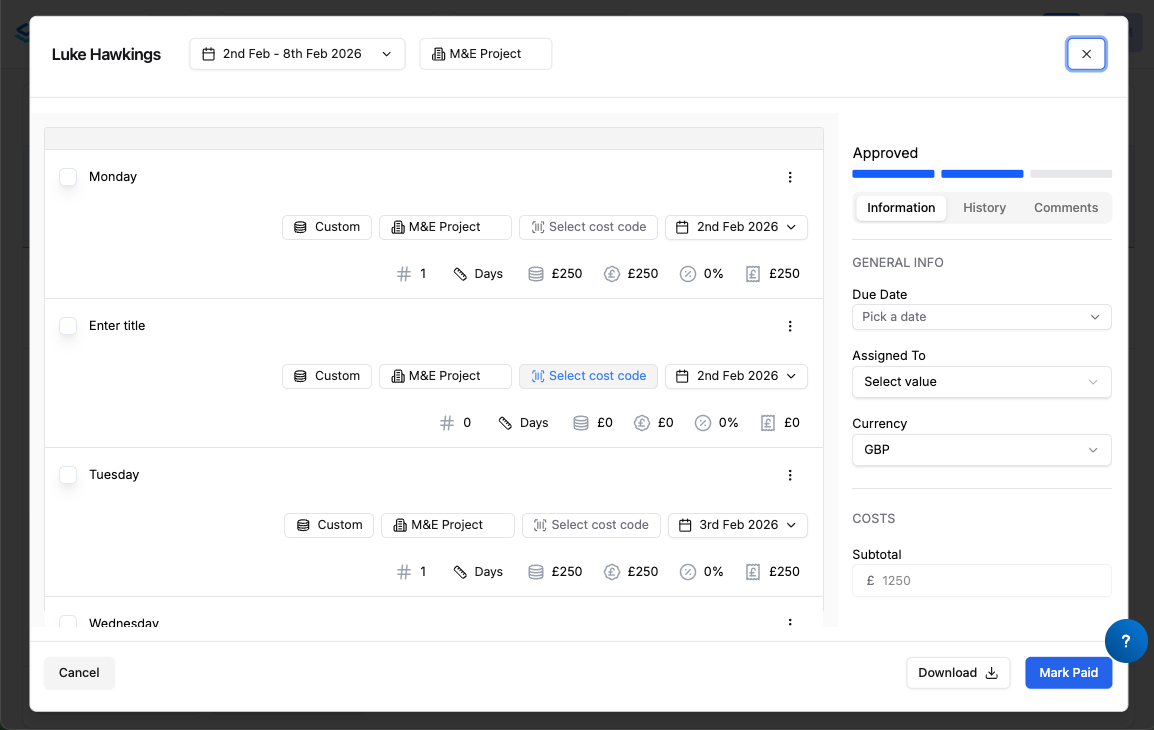Open Monday's 2nd Feb 2026 date dropdown
This screenshot has height=730, width=1154.
tap(736, 227)
